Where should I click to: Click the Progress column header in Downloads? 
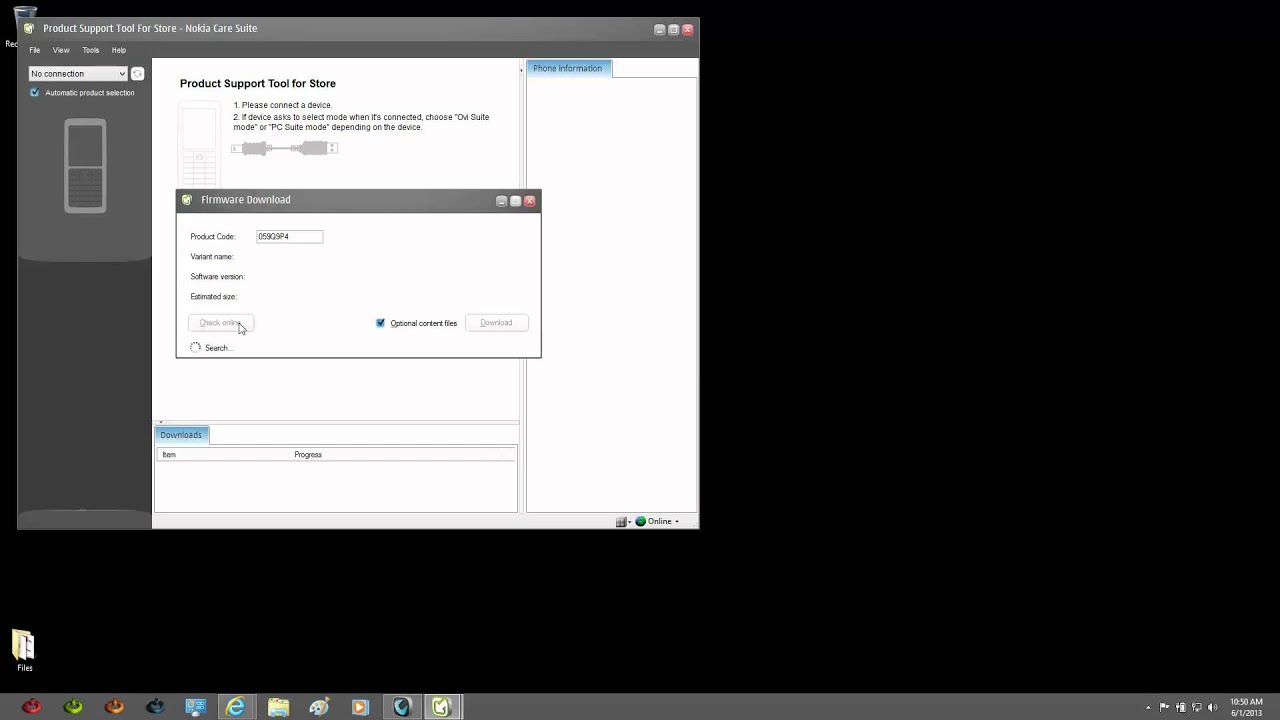(x=308, y=455)
